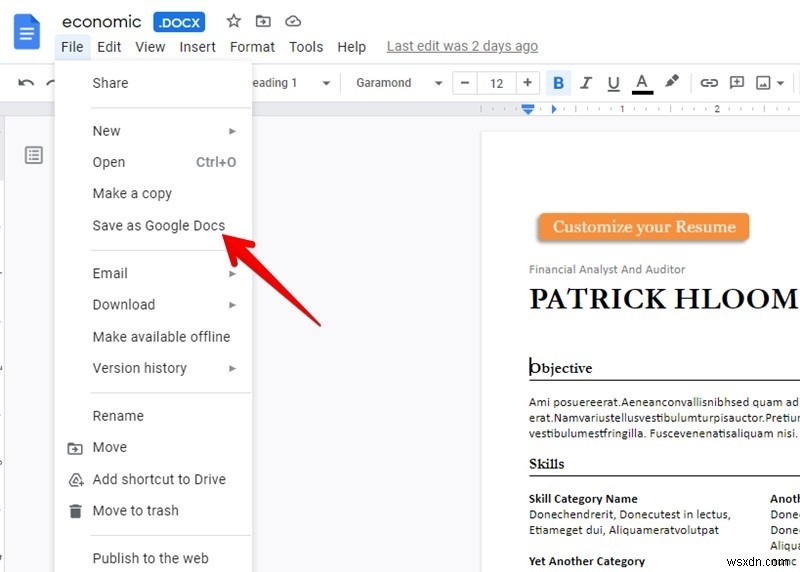
Task: Star the economic document
Action: point(234,21)
